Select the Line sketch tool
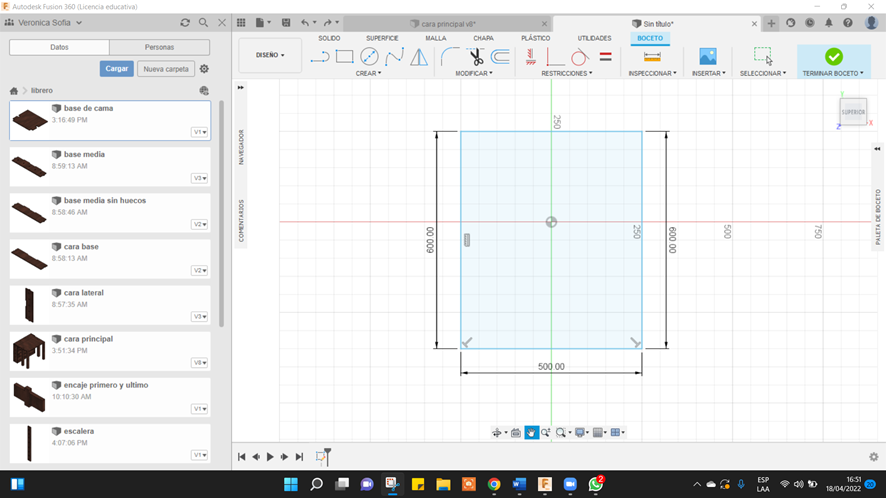The width and height of the screenshot is (886, 498). [x=320, y=57]
